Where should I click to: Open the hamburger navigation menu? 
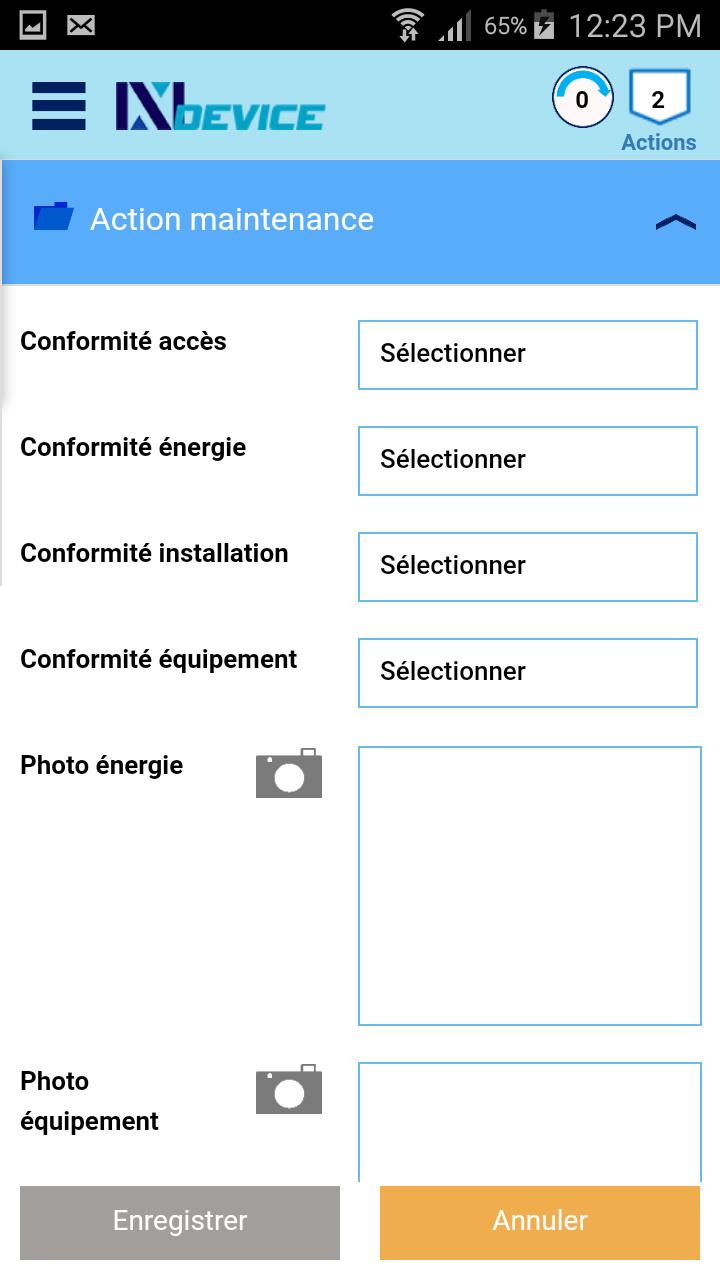(58, 106)
